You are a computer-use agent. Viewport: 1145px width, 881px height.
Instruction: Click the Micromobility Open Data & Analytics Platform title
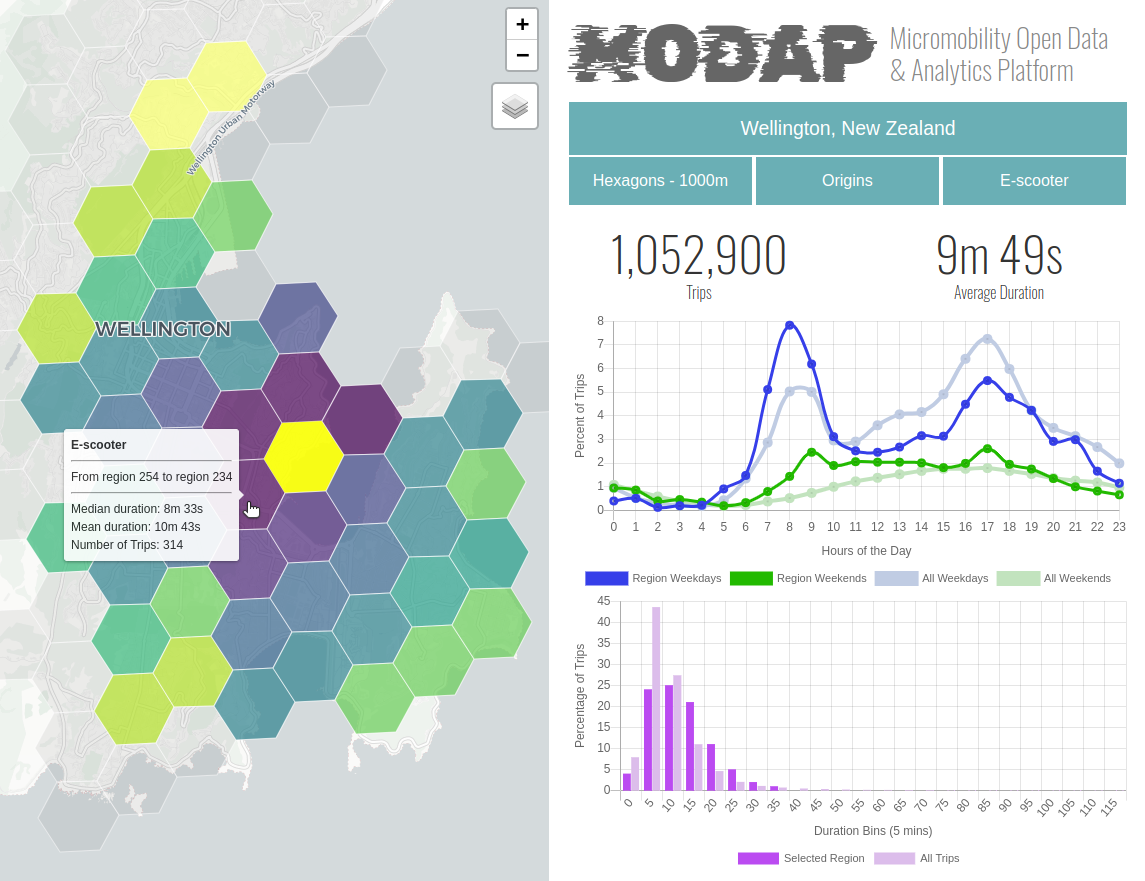998,55
